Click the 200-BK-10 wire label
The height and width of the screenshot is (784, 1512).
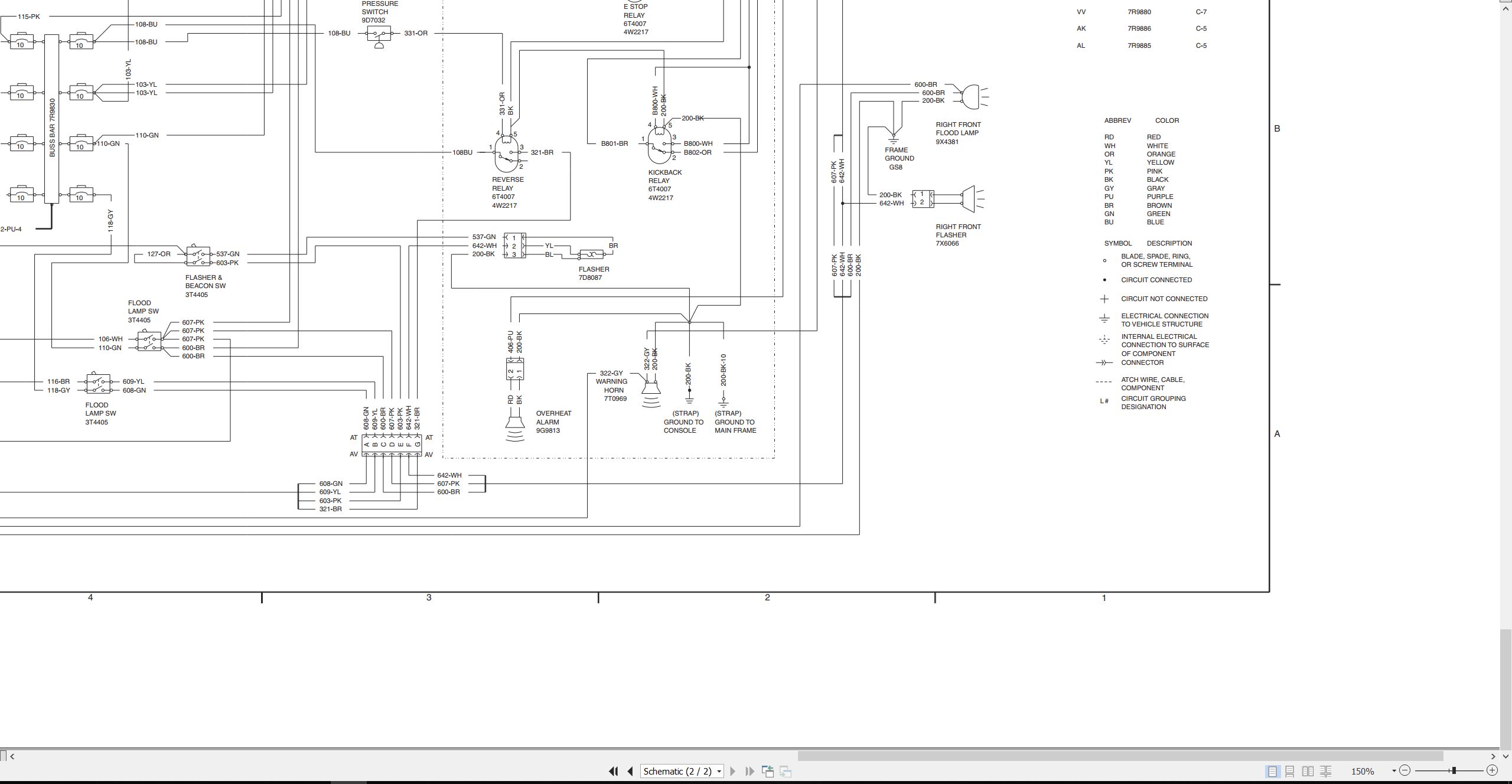[x=724, y=370]
